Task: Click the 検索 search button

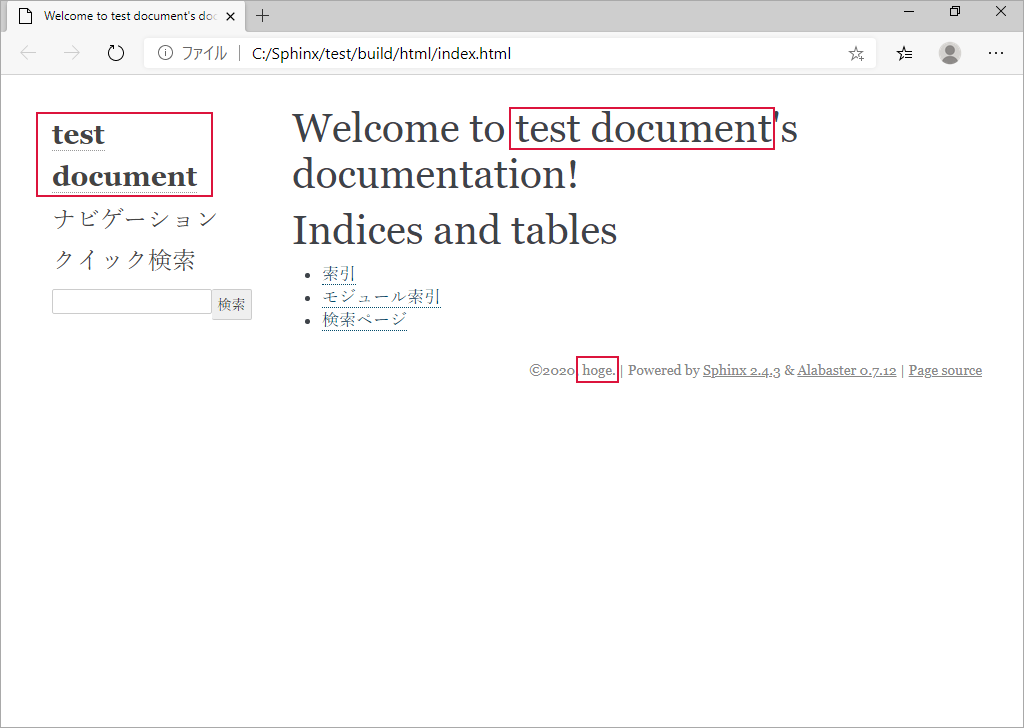Action: pos(232,304)
